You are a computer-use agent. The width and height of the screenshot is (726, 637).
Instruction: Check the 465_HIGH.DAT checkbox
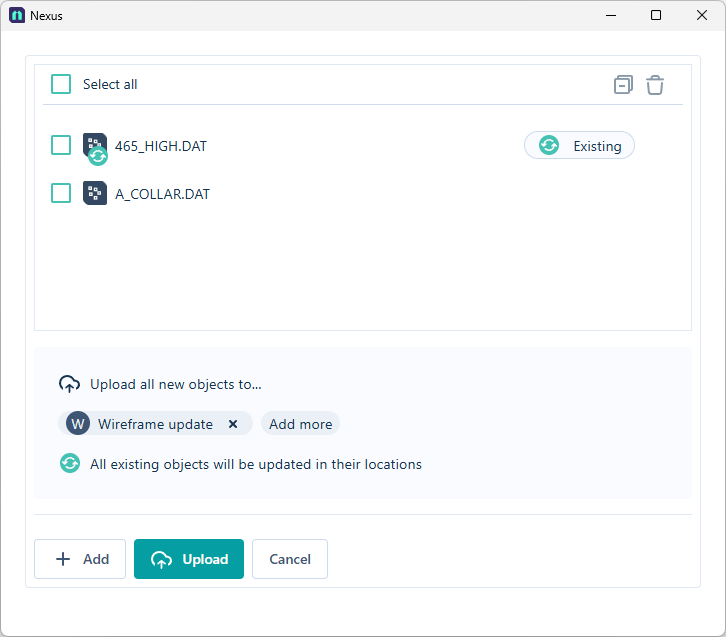[x=61, y=145]
